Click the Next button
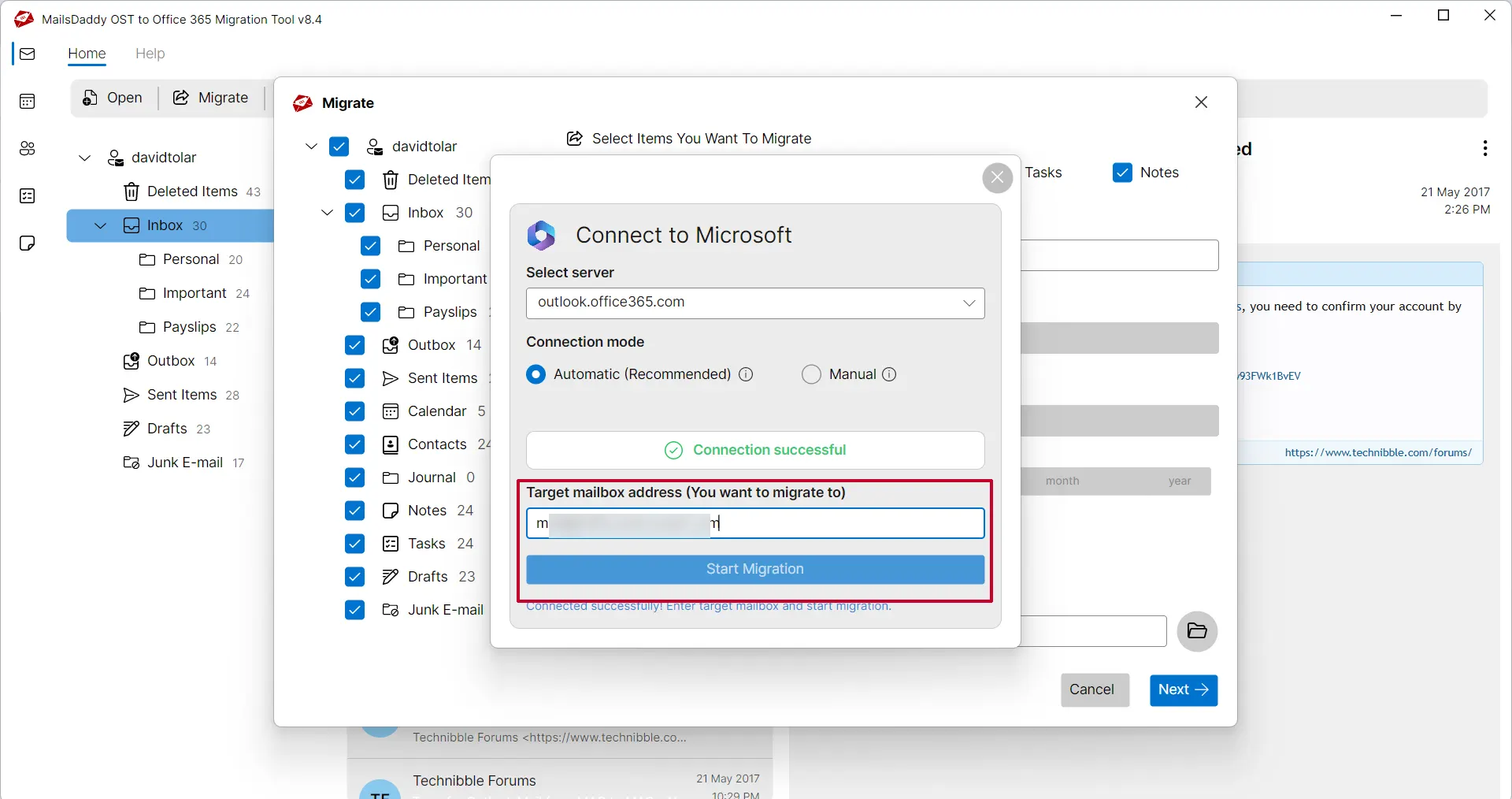The height and width of the screenshot is (799, 1512). coord(1184,689)
